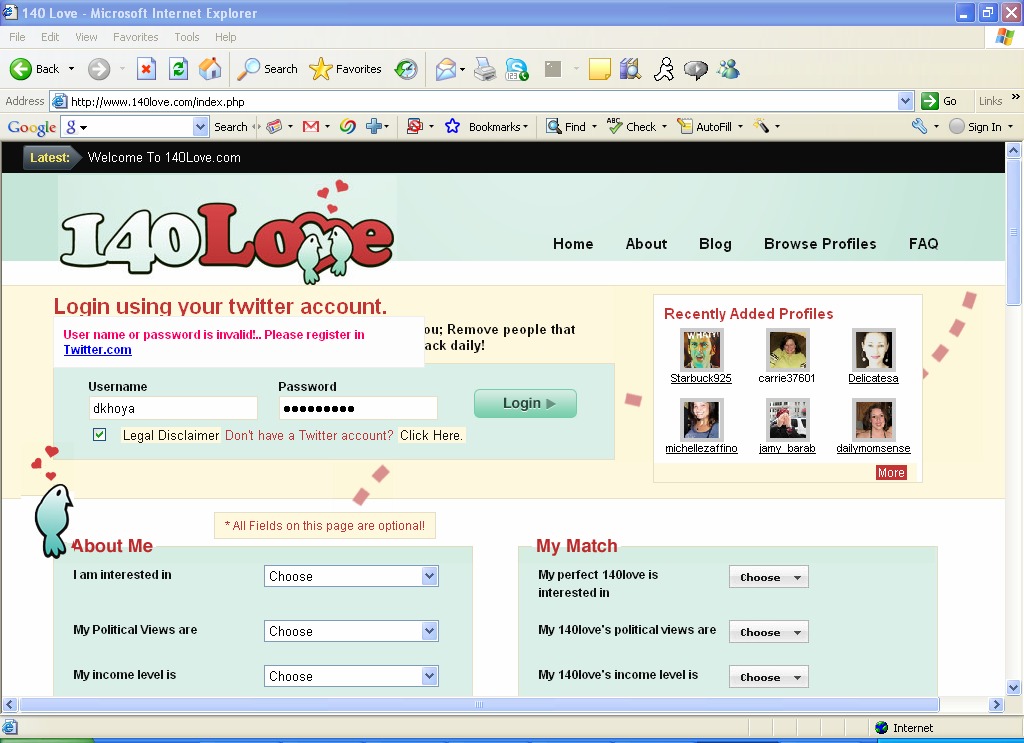Click the Username input field
The height and width of the screenshot is (743, 1024).
172,408
